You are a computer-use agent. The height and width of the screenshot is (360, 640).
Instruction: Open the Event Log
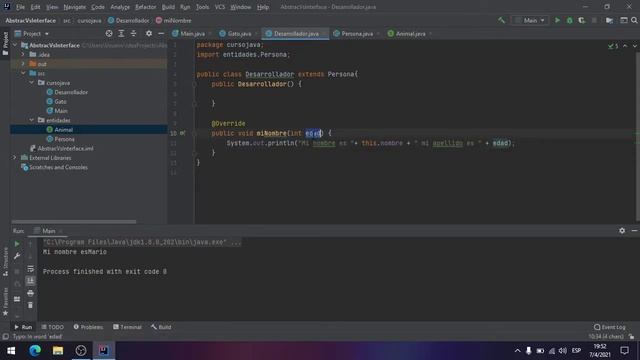[609, 327]
